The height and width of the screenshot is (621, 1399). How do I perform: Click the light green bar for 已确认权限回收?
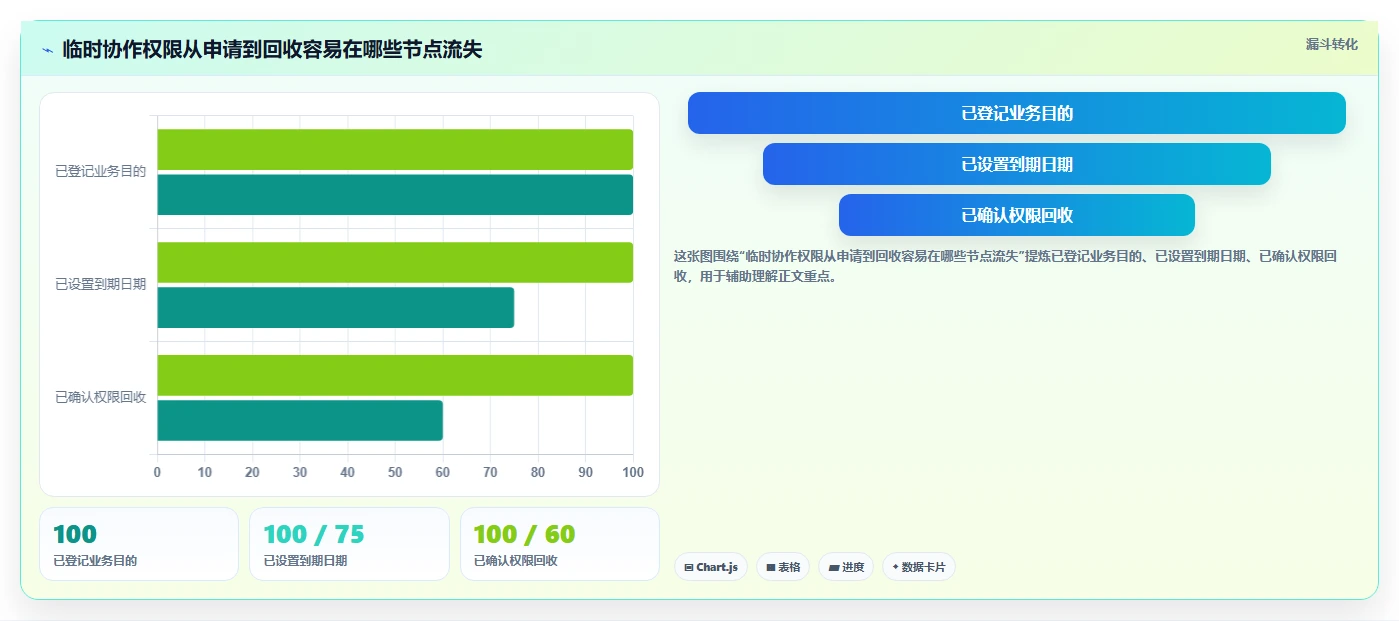coord(395,375)
